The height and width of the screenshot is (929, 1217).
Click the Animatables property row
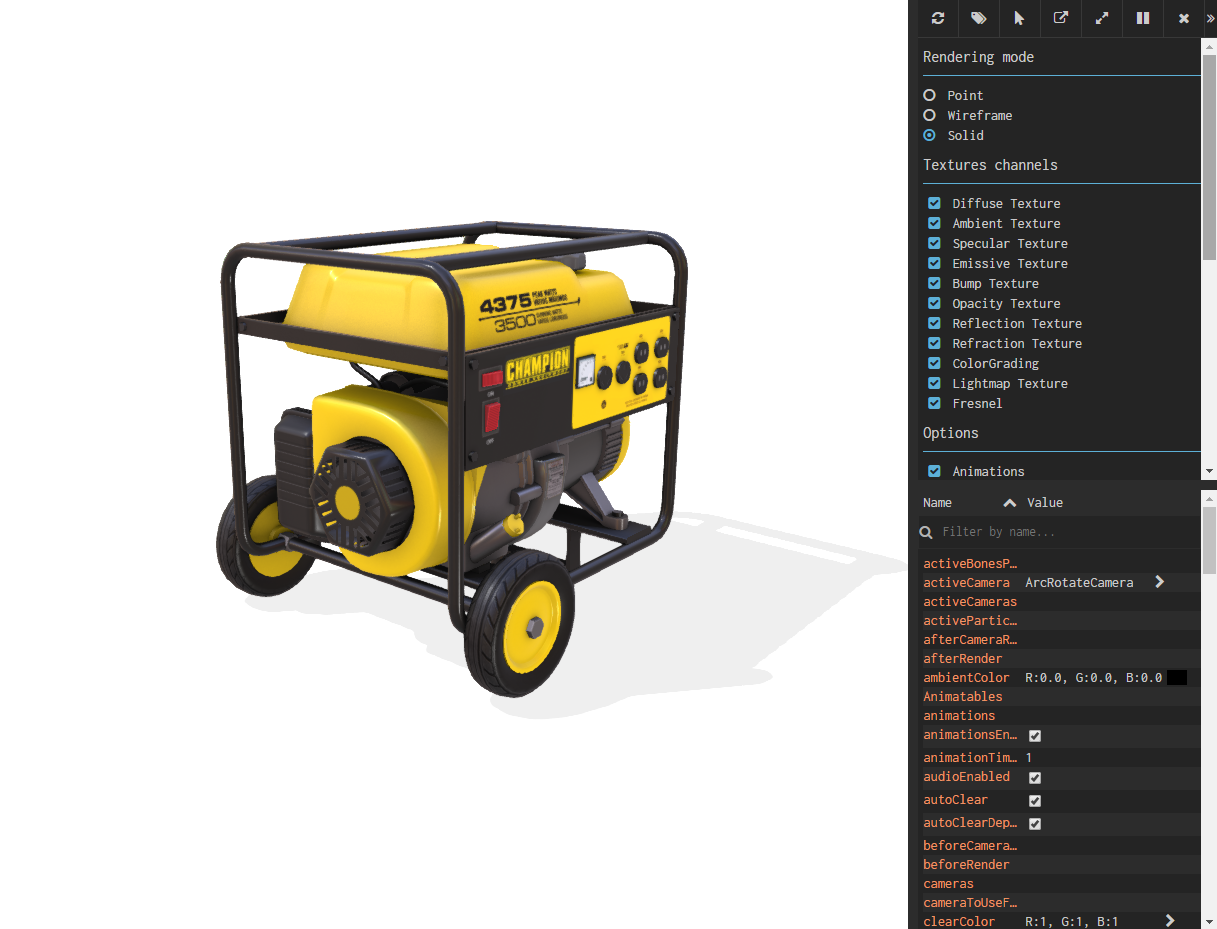coord(1060,696)
